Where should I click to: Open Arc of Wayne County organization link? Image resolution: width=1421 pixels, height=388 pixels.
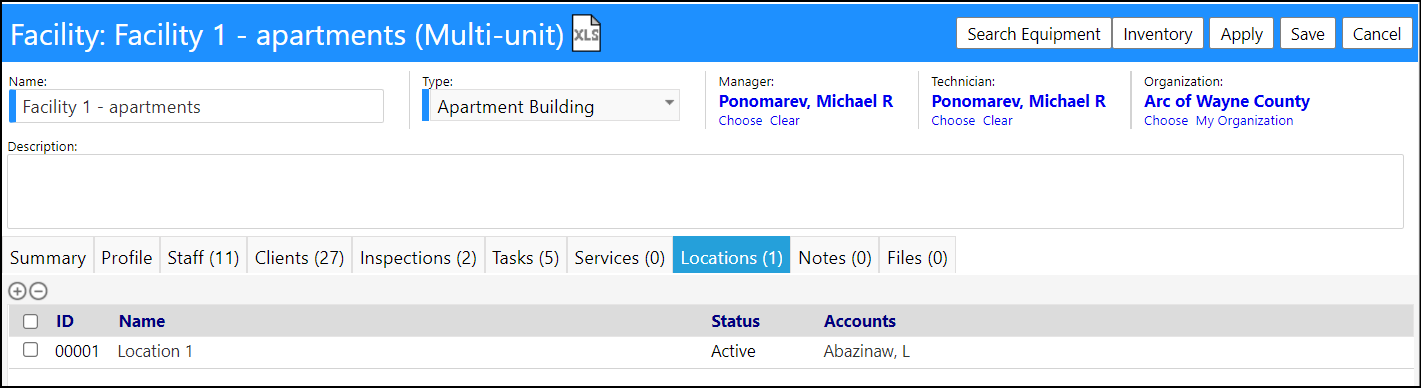click(1227, 101)
